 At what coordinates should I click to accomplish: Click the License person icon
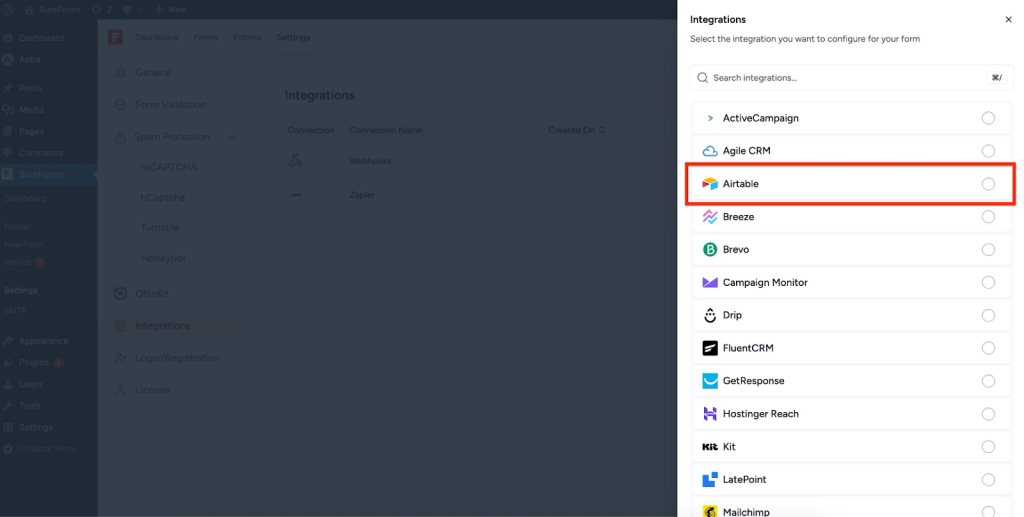click(120, 390)
